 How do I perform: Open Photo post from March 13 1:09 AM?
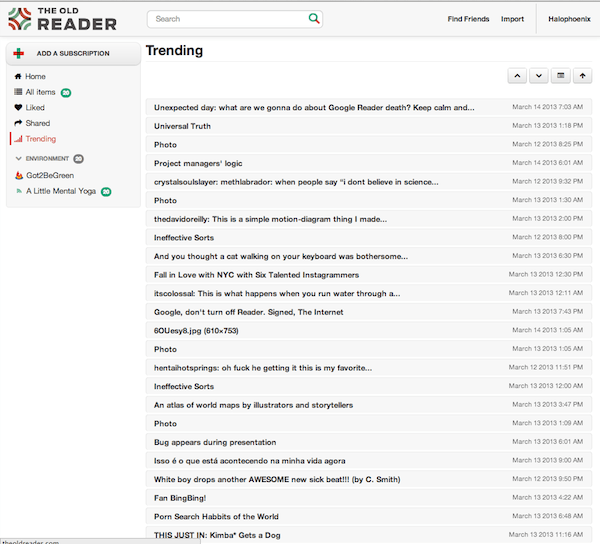pyautogui.click(x=368, y=424)
